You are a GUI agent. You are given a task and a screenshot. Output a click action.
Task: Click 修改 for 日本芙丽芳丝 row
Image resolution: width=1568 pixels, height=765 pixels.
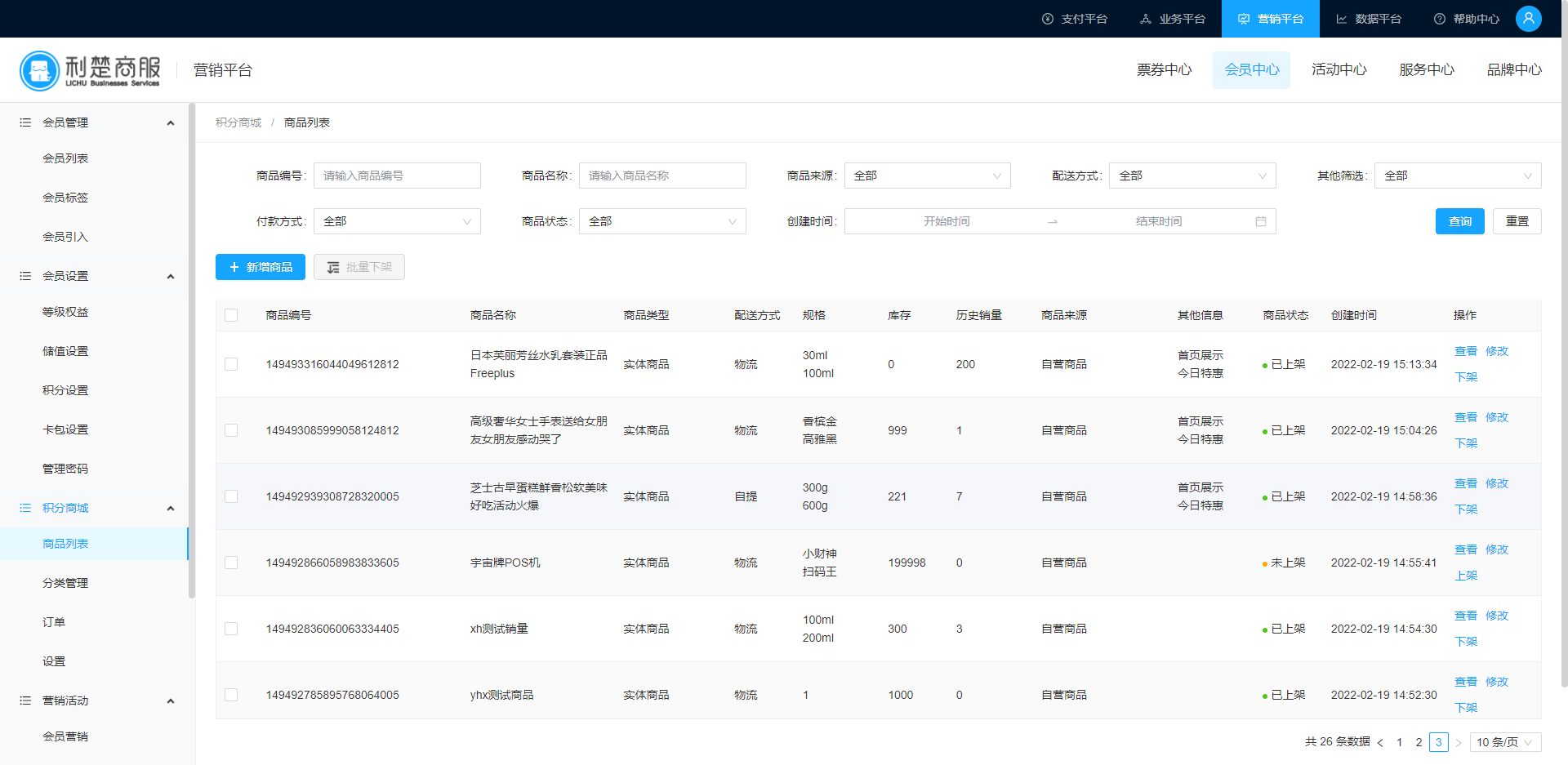(1497, 351)
